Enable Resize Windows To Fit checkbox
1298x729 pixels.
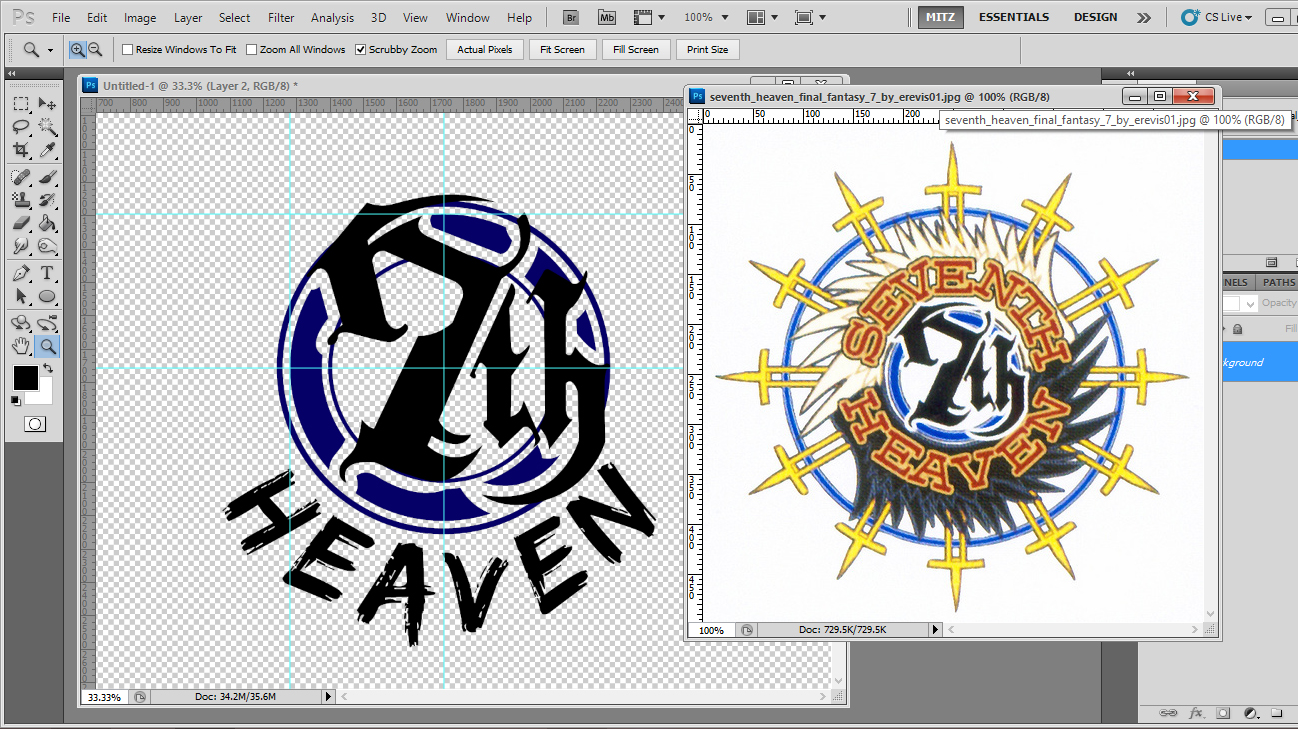tap(127, 49)
